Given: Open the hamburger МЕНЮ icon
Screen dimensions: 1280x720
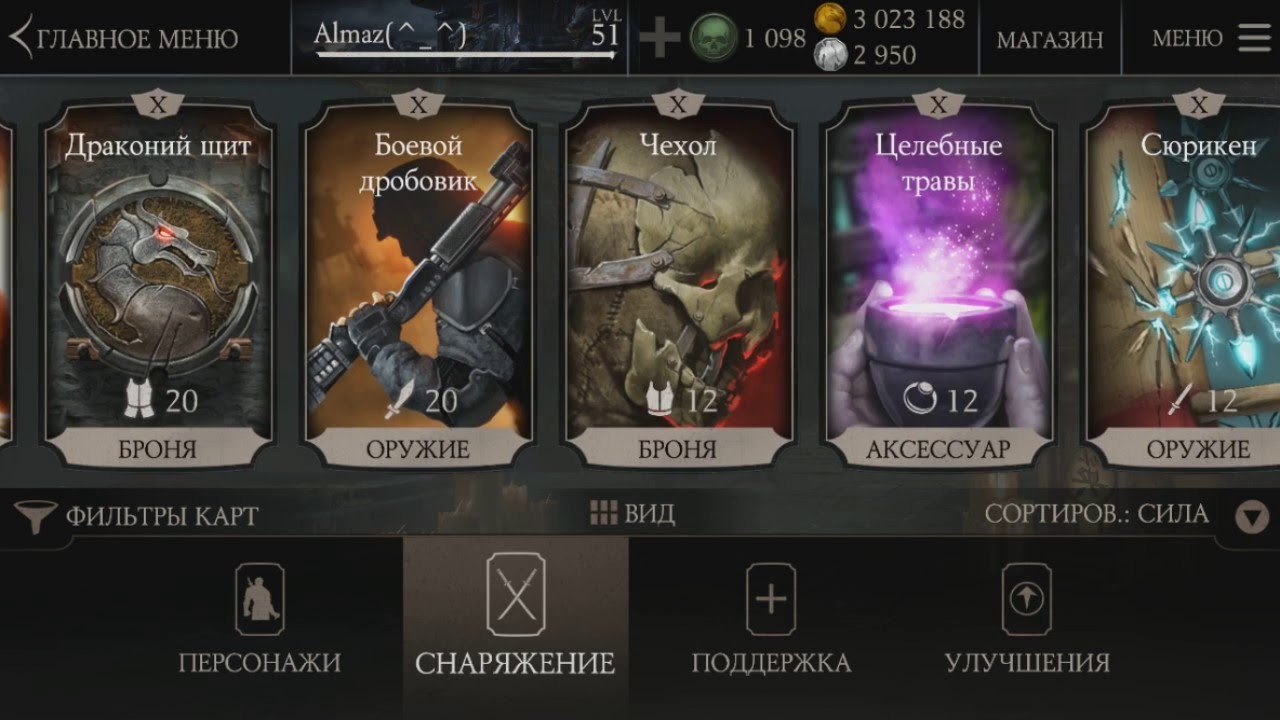Looking at the screenshot, I should click(x=1254, y=38).
